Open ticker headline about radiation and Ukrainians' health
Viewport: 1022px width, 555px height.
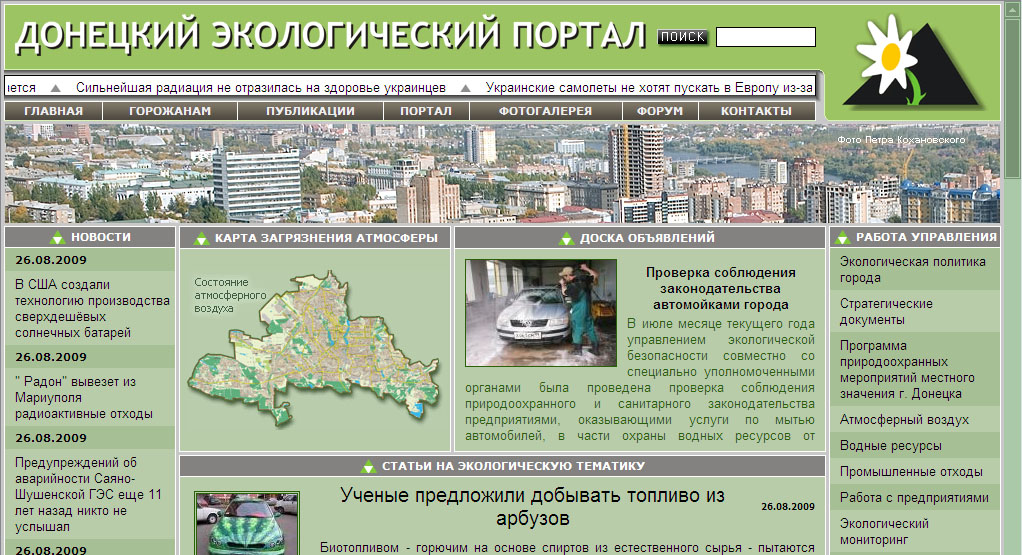point(261,87)
